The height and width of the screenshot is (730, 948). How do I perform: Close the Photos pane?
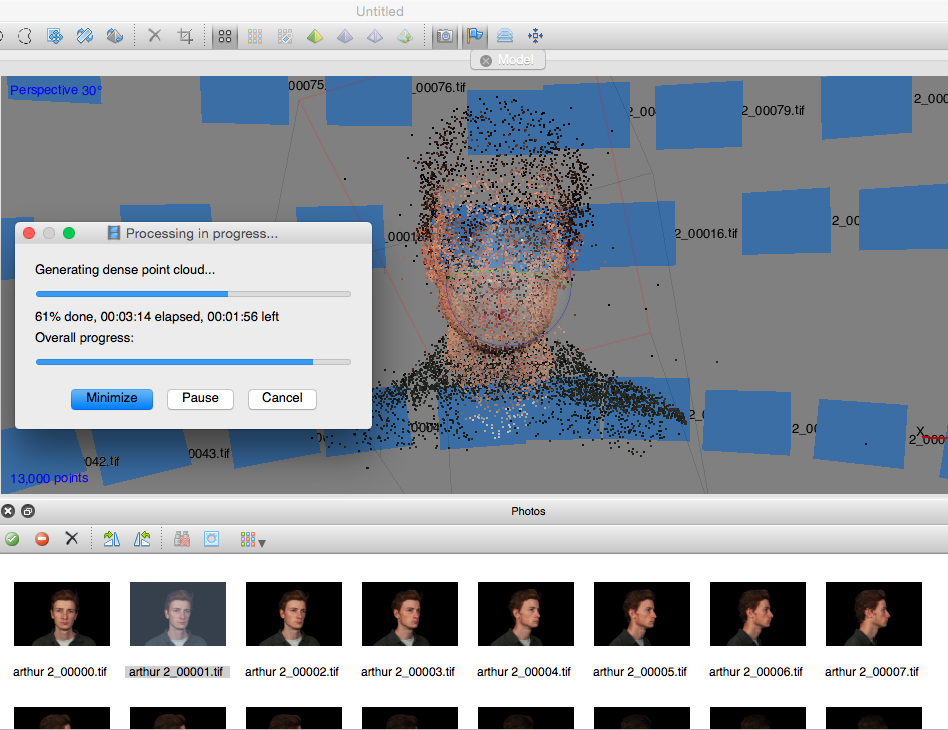coord(8,511)
